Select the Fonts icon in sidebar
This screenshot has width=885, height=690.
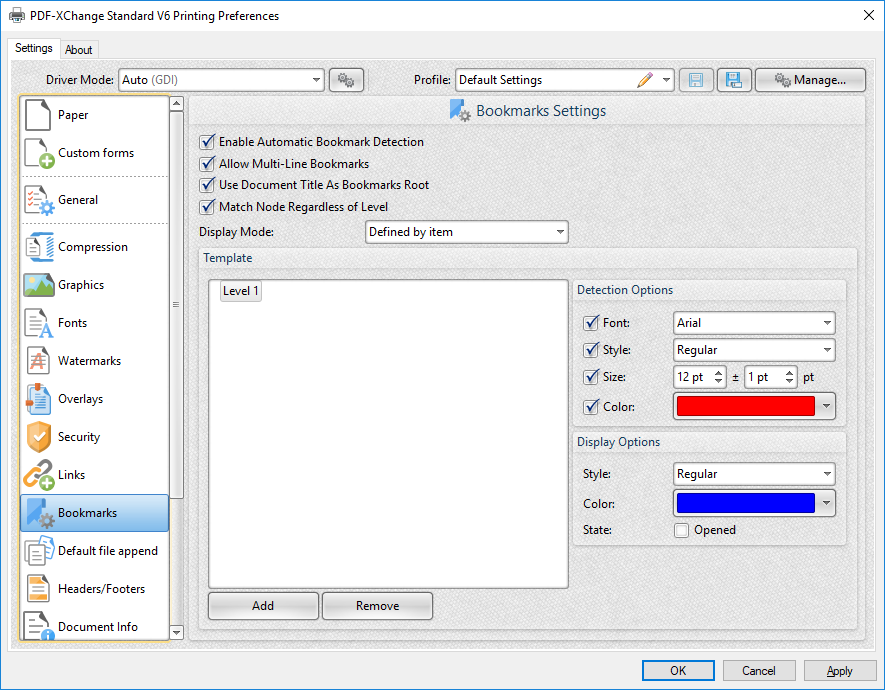(39, 323)
